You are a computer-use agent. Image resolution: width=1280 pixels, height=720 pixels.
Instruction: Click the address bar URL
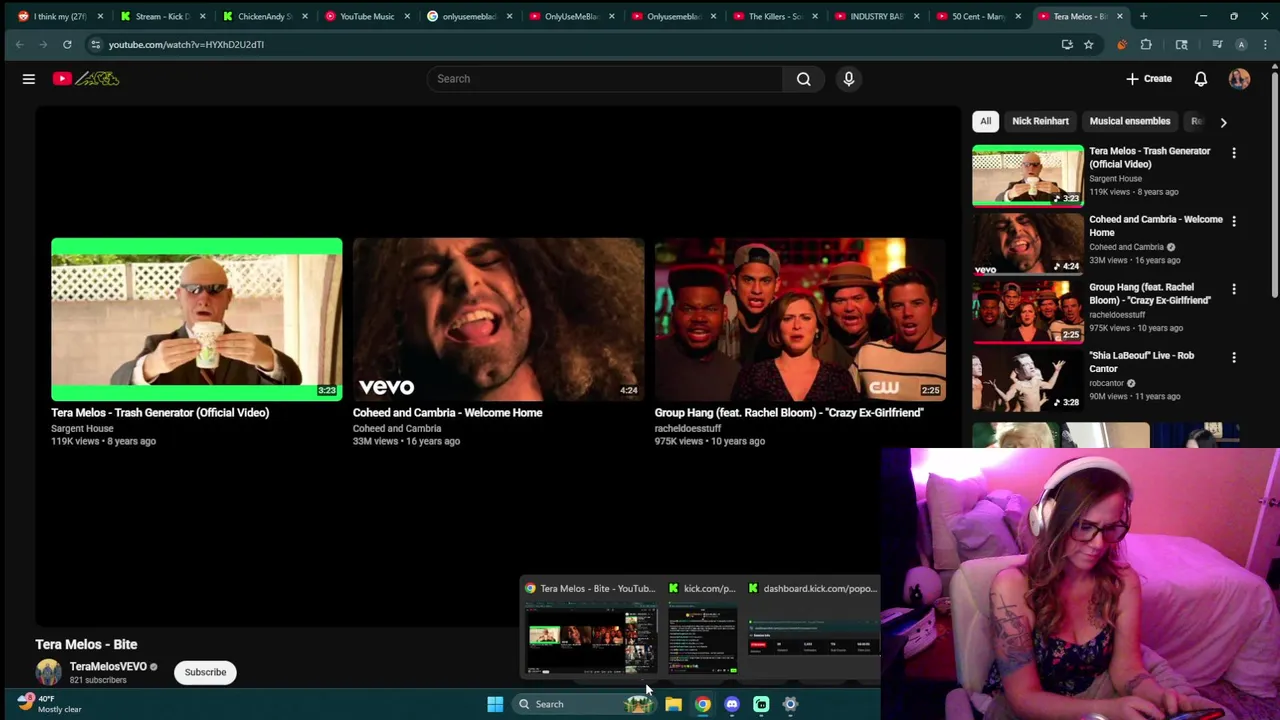(186, 44)
